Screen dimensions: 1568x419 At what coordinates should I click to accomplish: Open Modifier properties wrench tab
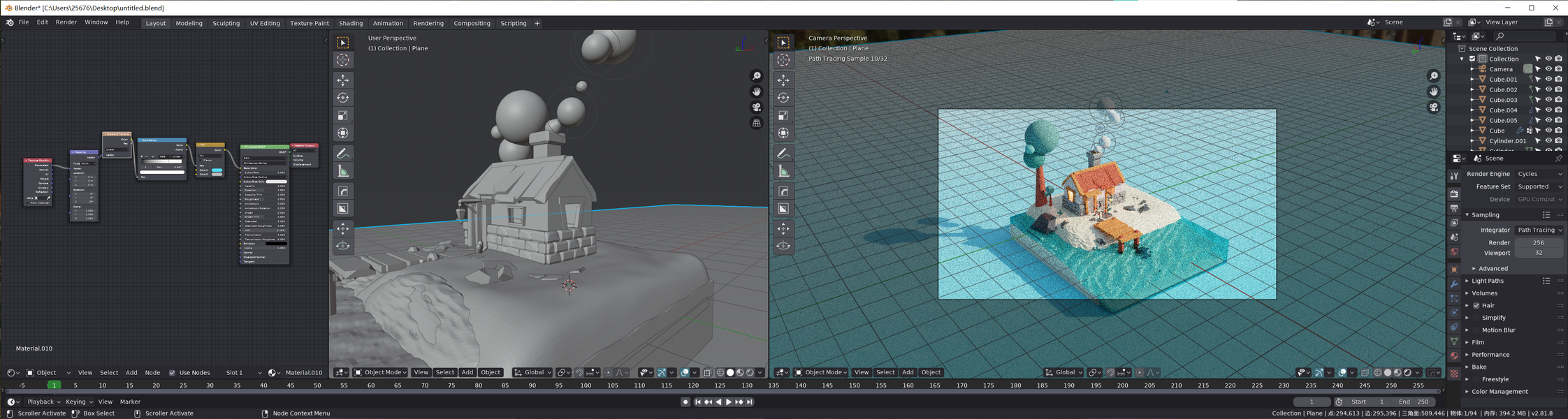tap(1454, 284)
